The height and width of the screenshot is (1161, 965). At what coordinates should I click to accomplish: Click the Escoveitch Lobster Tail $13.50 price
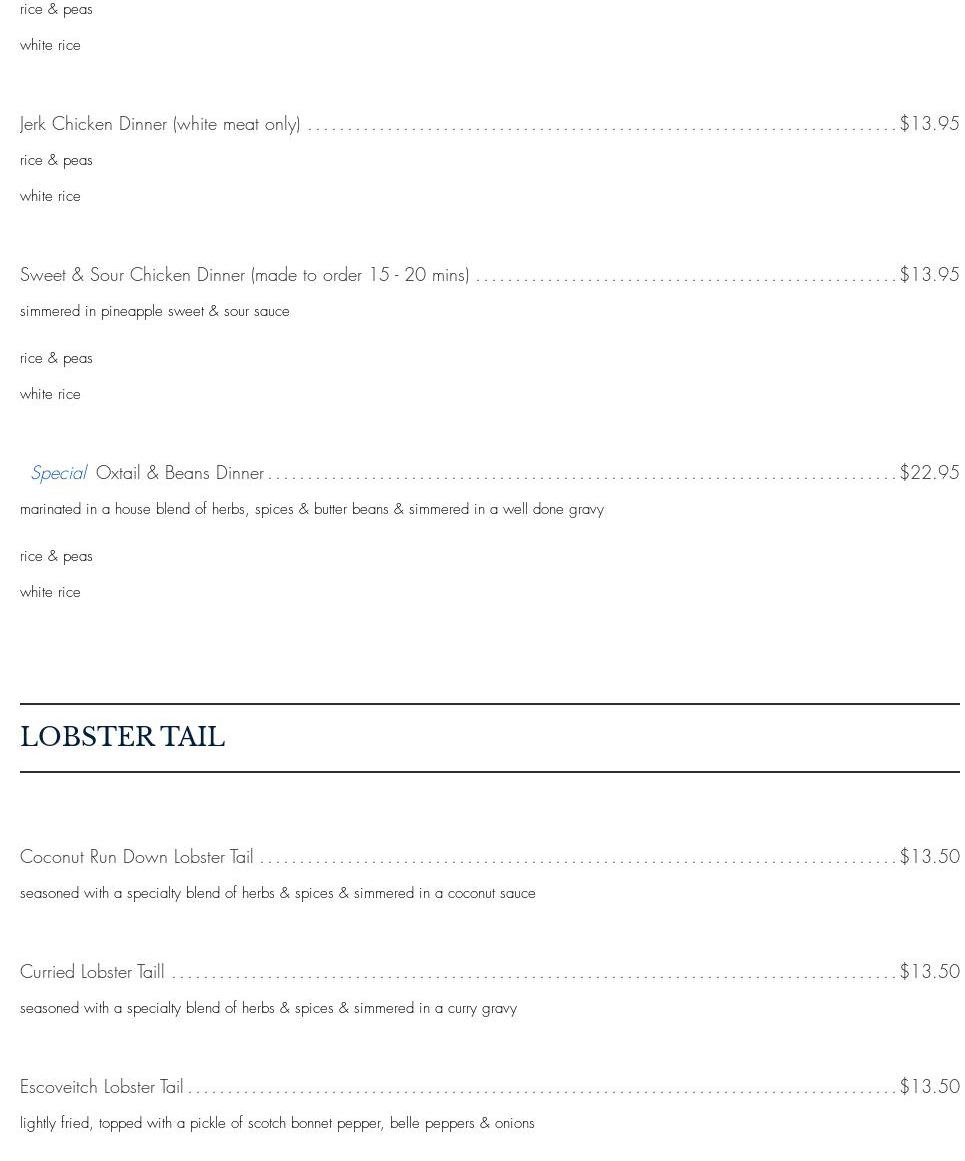pyautogui.click(x=929, y=1086)
